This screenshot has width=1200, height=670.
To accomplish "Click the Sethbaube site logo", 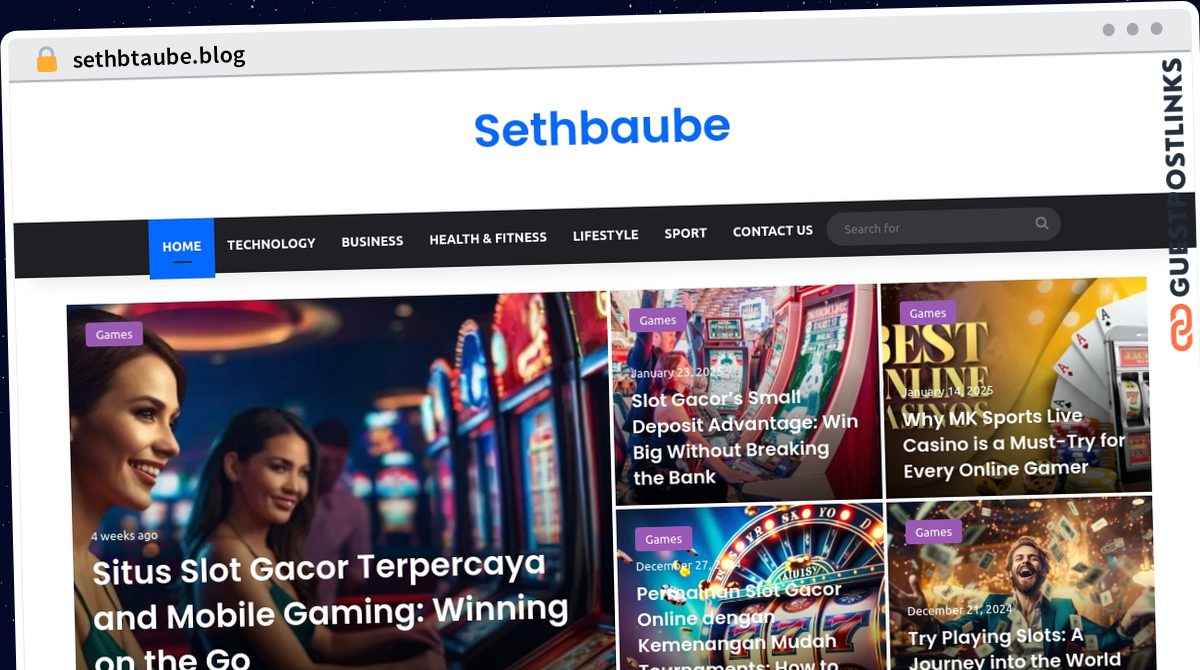I will click(x=602, y=129).
